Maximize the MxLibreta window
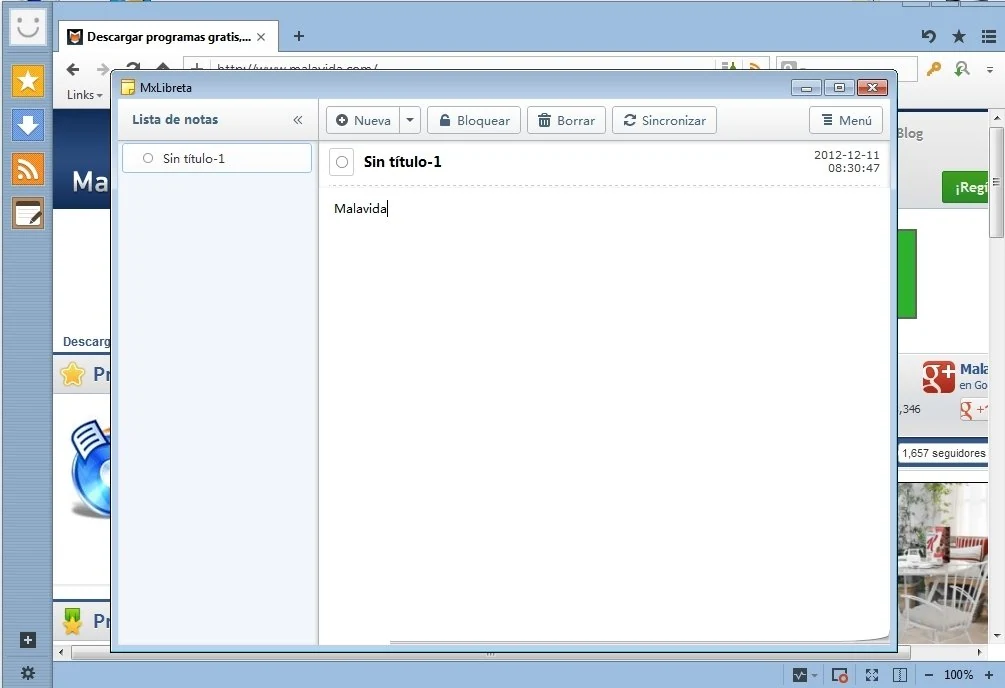 tap(839, 88)
